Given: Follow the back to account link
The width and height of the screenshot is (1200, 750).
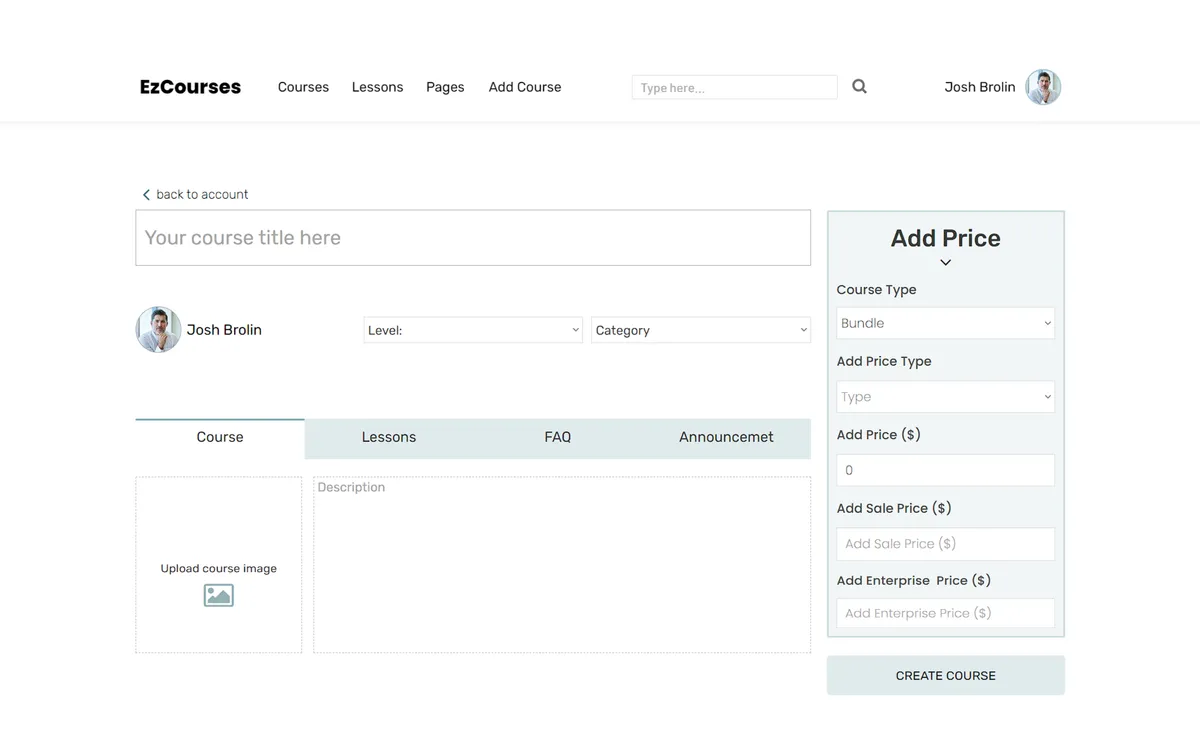Looking at the screenshot, I should click(x=202, y=195).
